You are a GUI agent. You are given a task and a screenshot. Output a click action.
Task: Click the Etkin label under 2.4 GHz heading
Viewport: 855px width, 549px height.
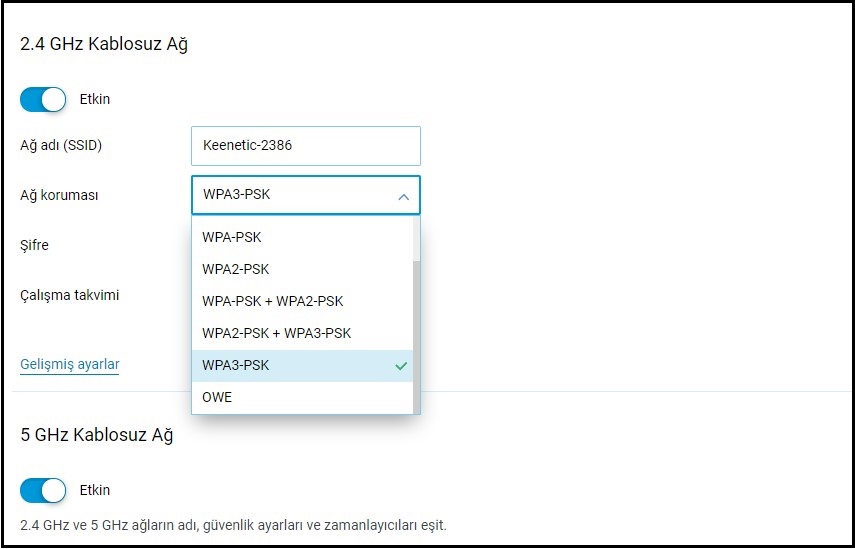95,99
